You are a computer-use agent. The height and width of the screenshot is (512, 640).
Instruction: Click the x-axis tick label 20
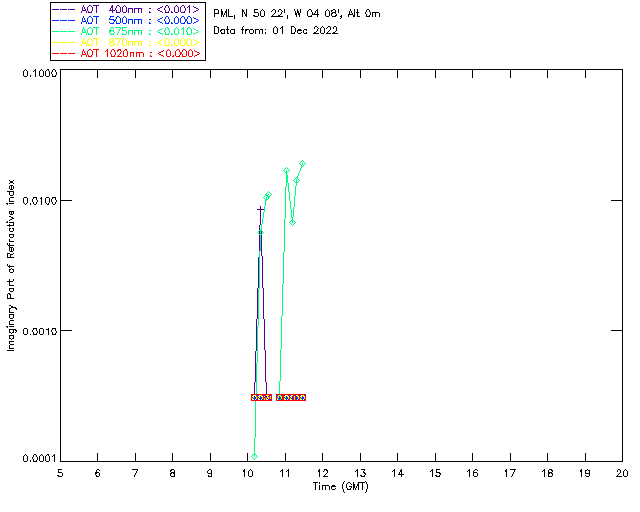622,473
